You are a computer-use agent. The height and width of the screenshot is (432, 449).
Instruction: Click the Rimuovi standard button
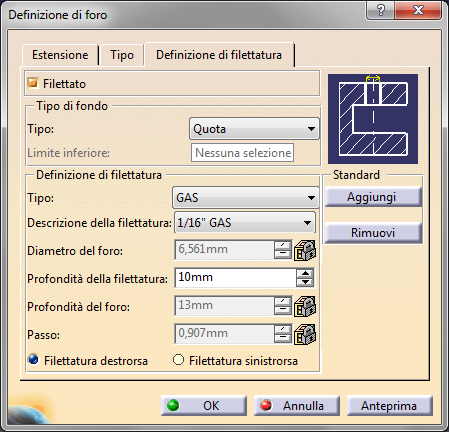(373, 232)
